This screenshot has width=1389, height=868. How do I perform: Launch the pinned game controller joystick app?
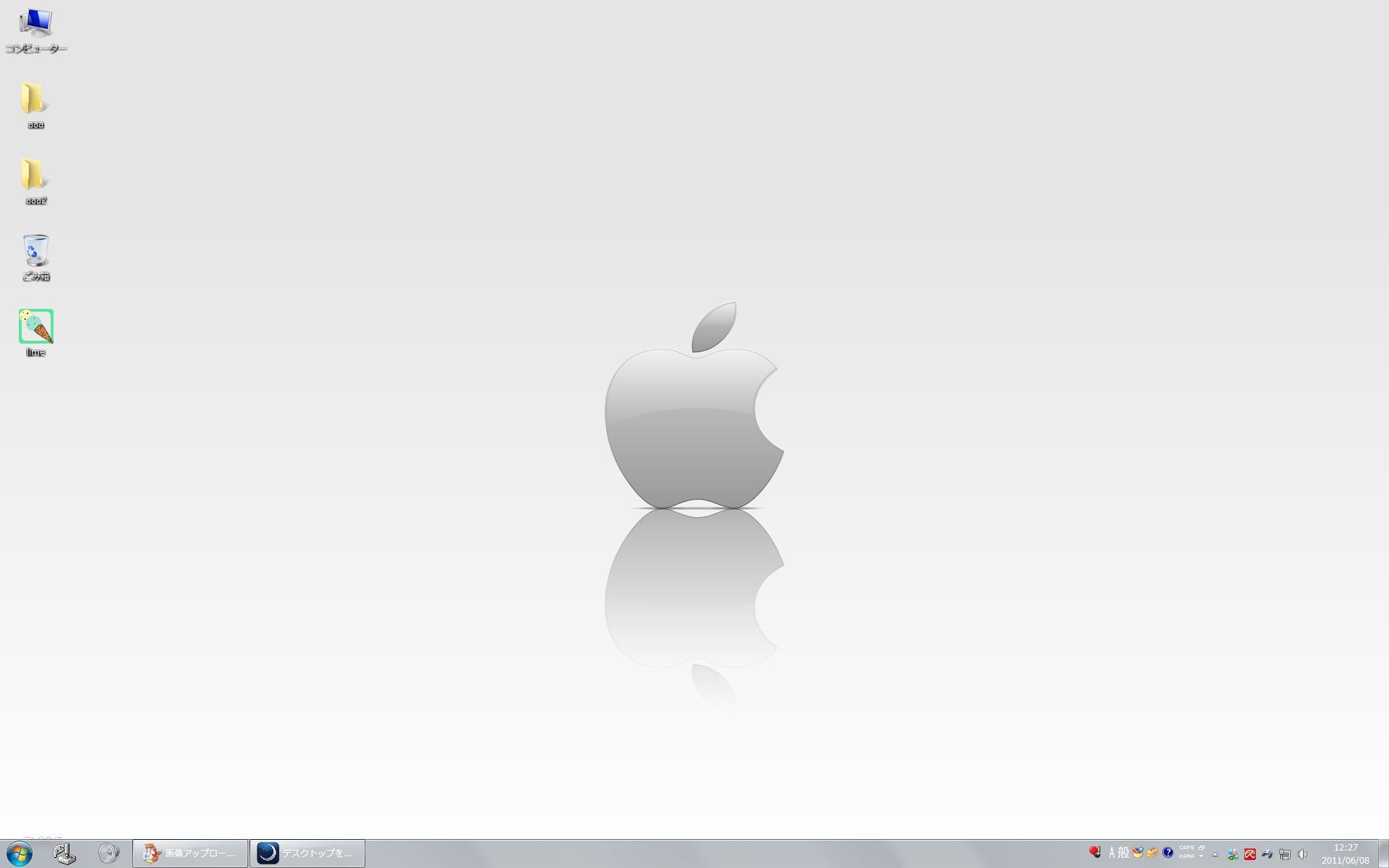point(65,854)
